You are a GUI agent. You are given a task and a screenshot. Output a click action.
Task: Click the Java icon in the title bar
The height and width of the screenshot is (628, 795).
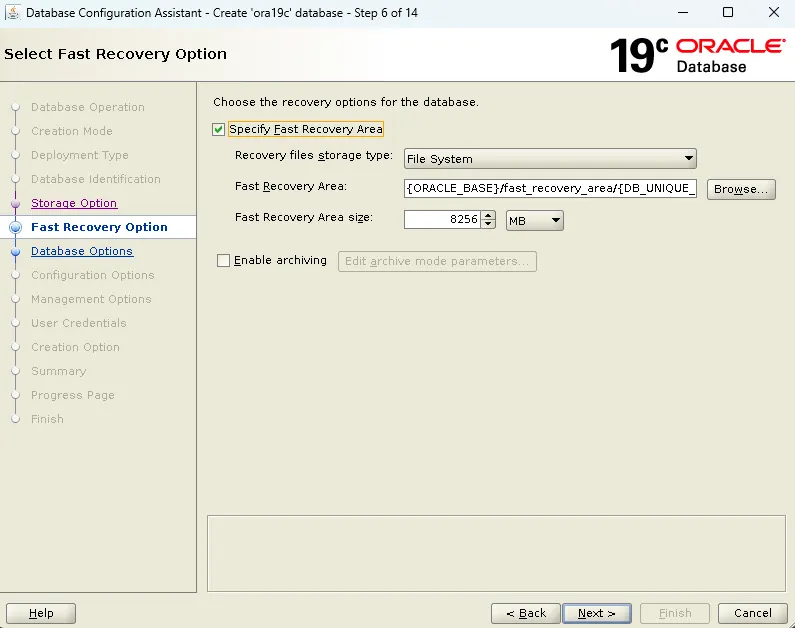pyautogui.click(x=13, y=13)
